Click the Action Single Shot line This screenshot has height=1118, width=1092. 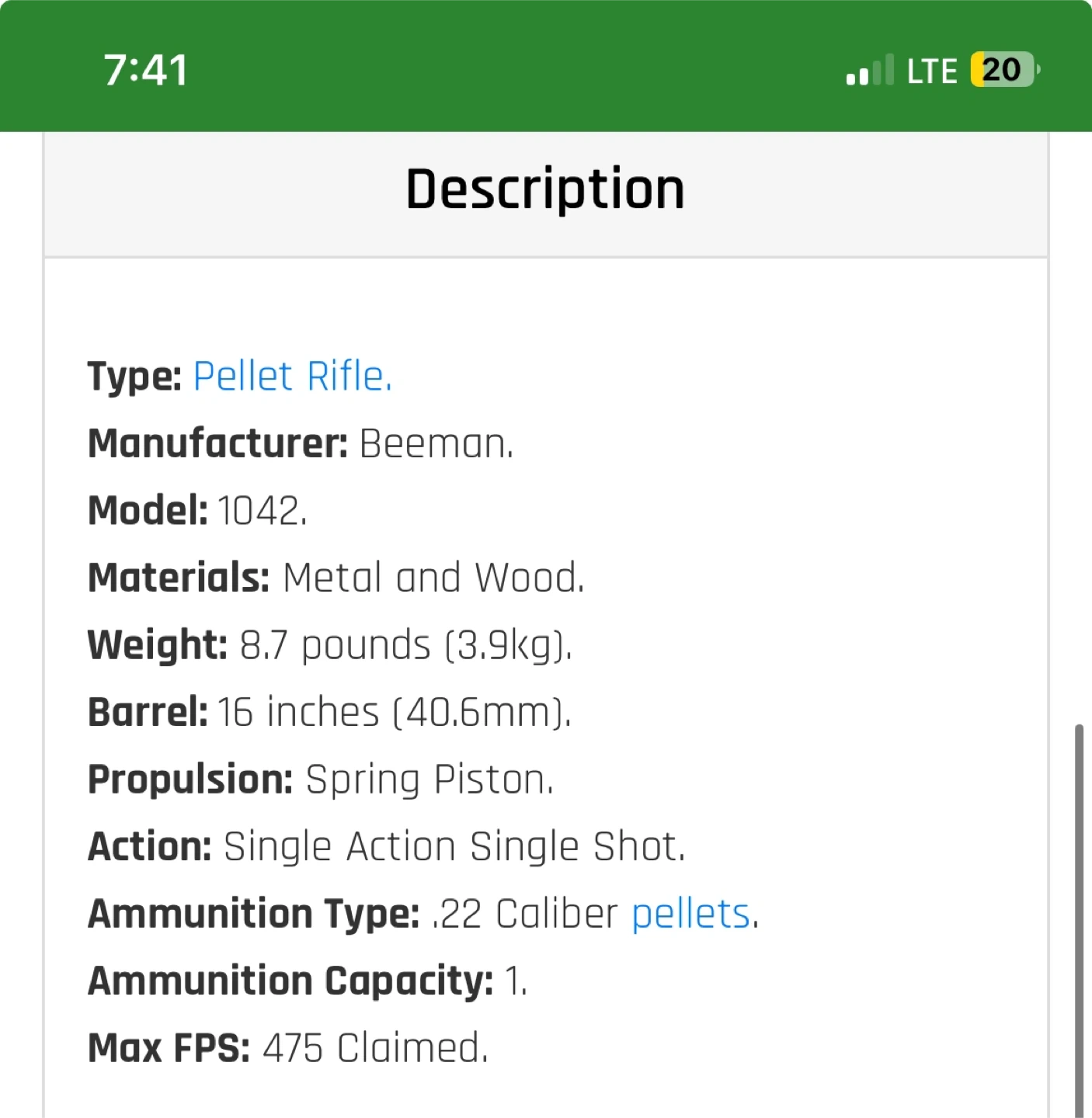pyautogui.click(x=386, y=847)
